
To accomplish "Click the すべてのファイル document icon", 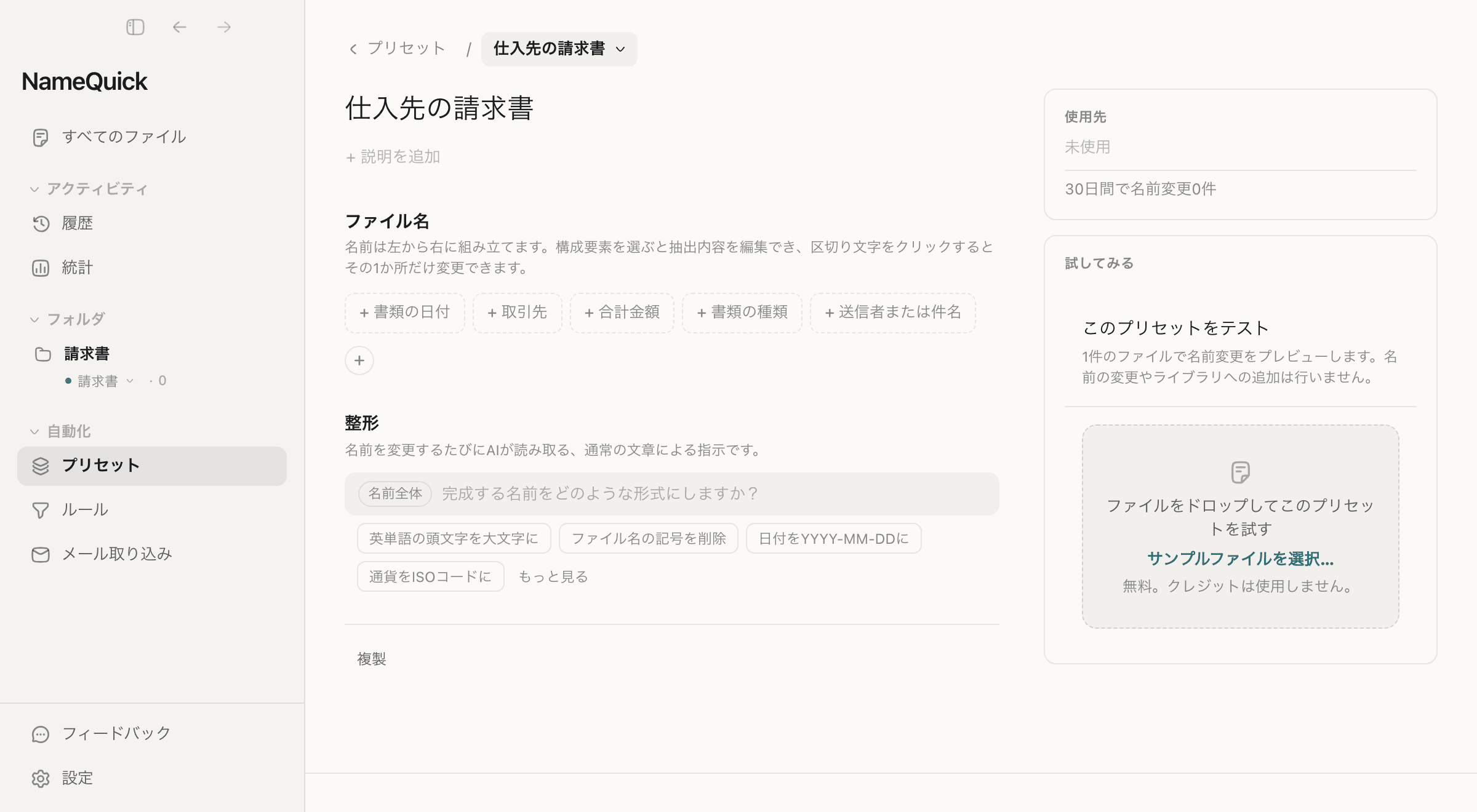I will coord(41,137).
